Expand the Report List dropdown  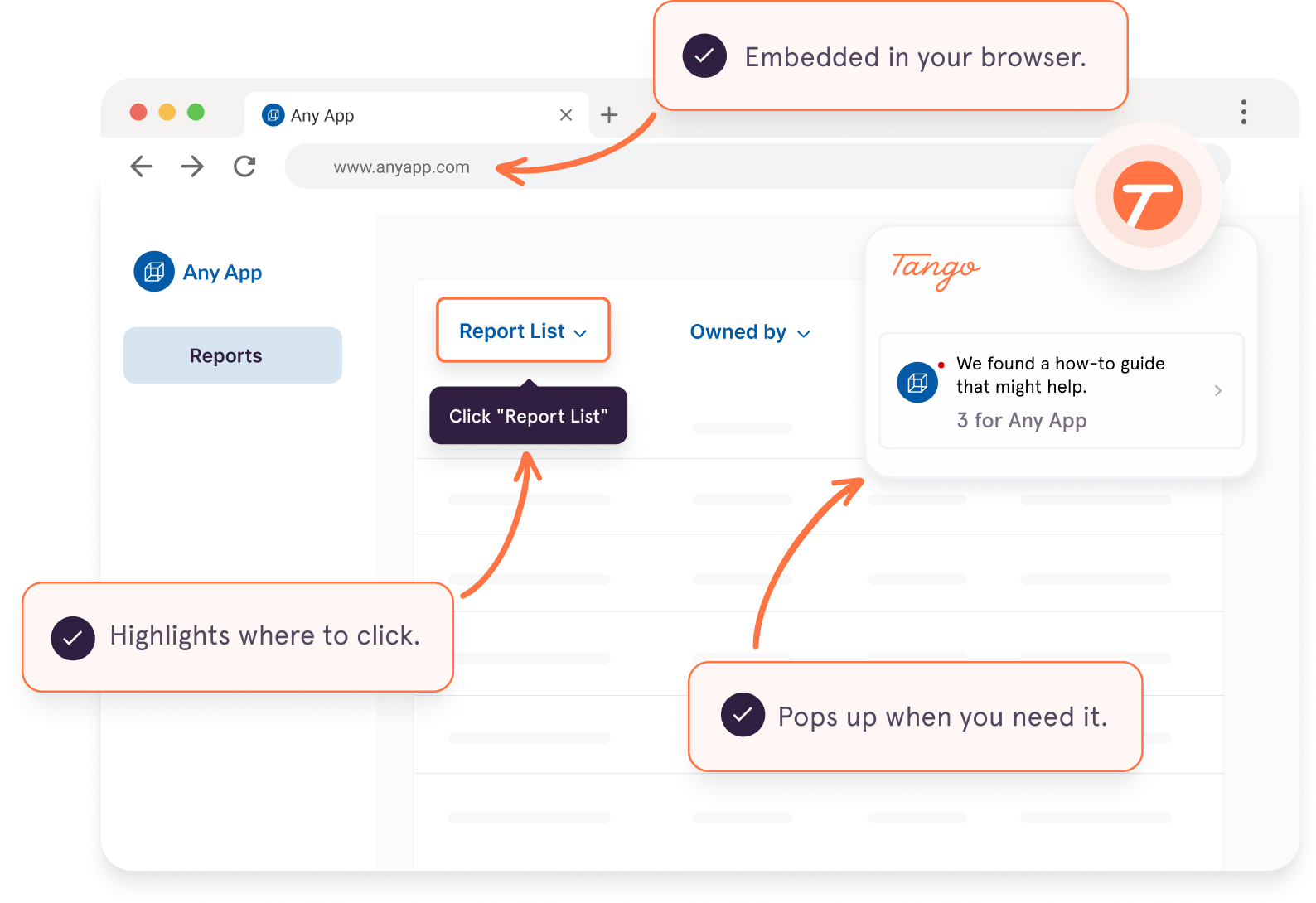click(523, 331)
